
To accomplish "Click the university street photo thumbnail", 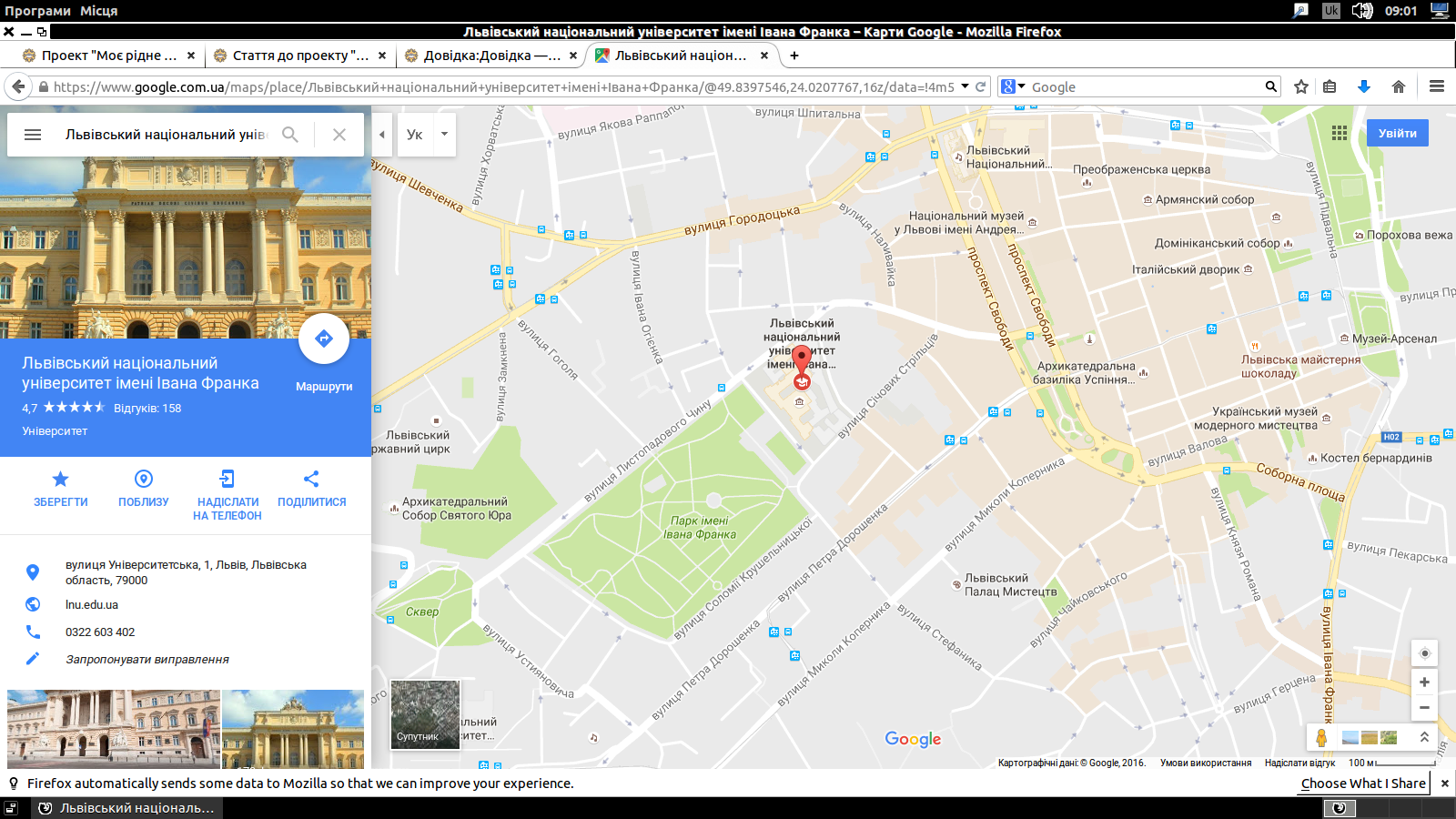I will tap(114, 729).
